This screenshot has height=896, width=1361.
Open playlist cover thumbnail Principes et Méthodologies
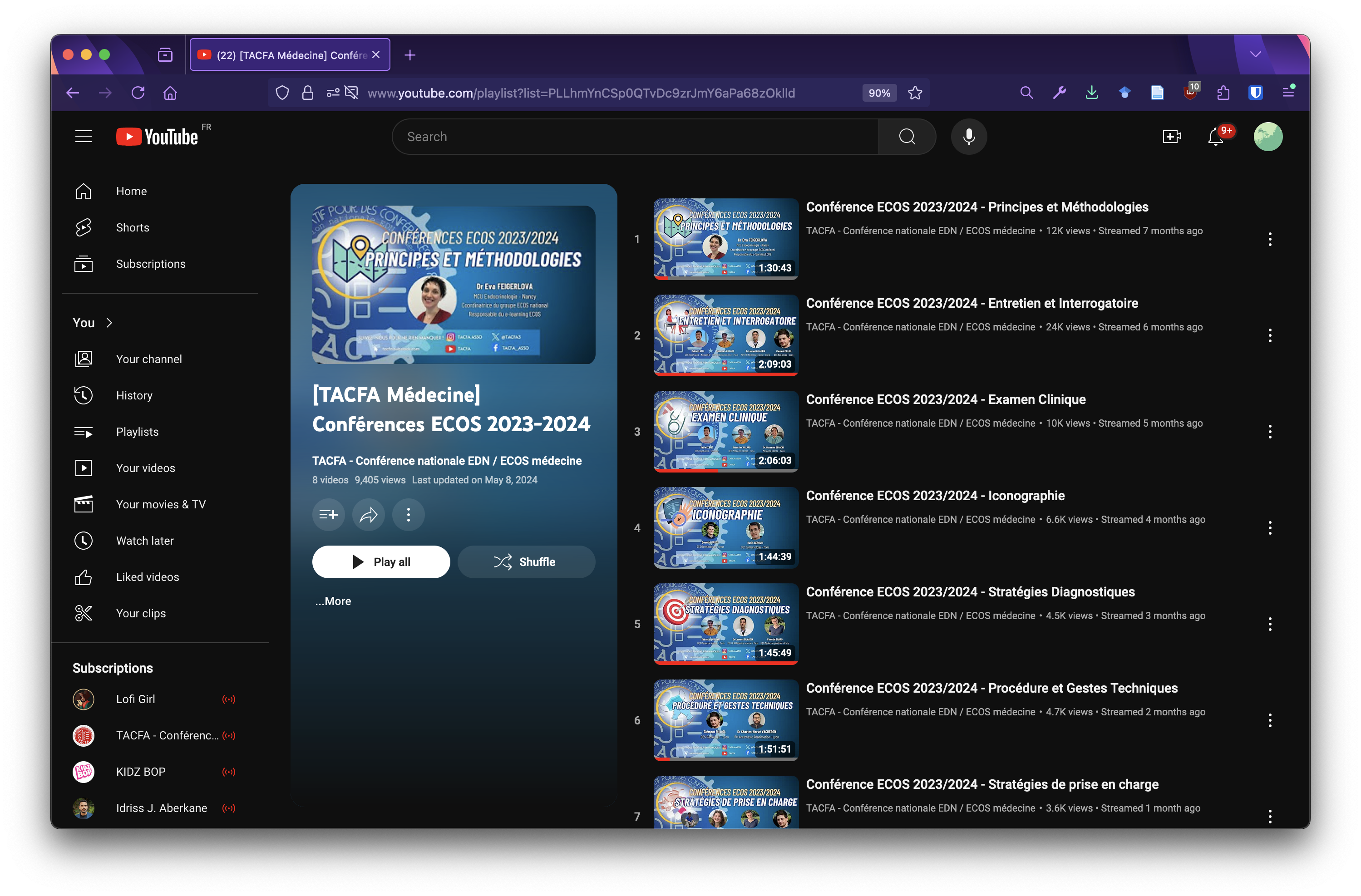[454, 285]
